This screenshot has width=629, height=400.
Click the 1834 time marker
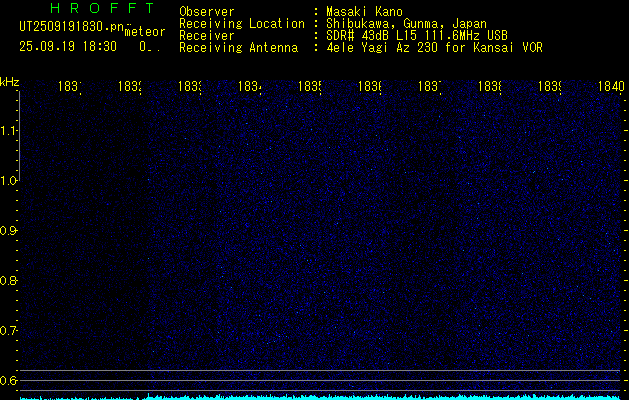pyautogui.click(x=250, y=86)
